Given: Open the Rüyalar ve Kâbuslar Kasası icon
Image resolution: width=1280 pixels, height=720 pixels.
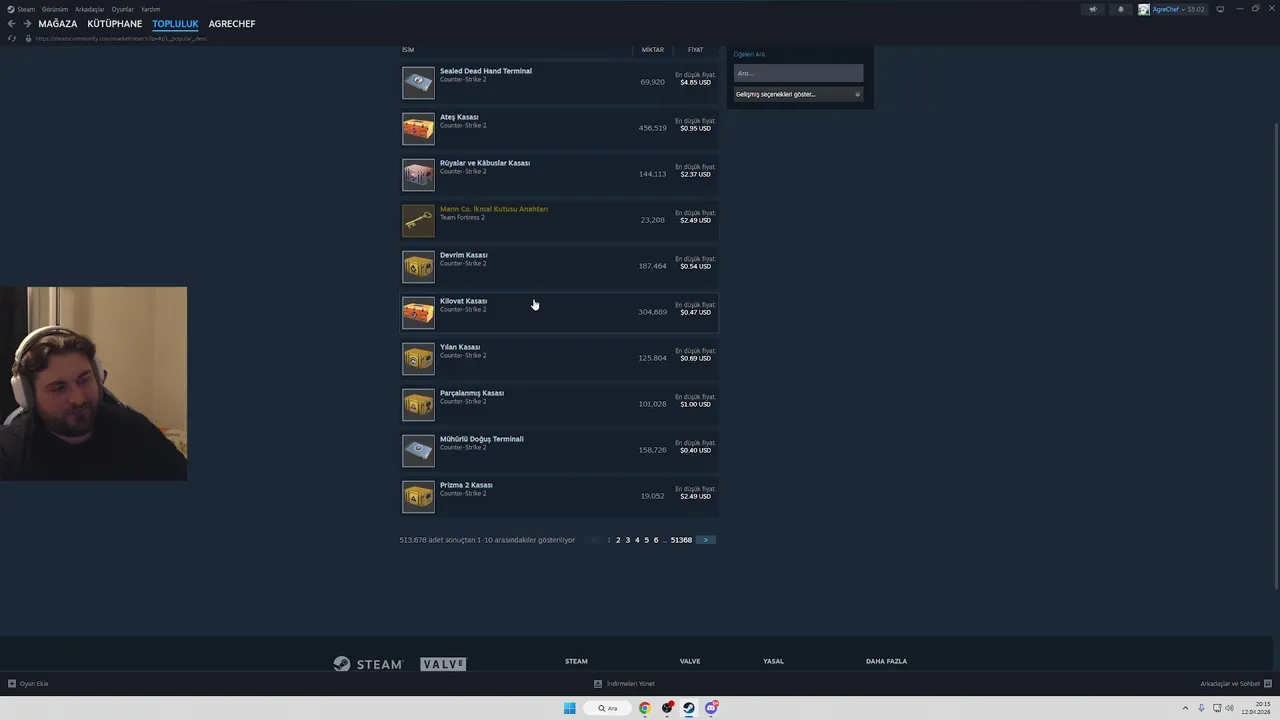Looking at the screenshot, I should pyautogui.click(x=418, y=175).
